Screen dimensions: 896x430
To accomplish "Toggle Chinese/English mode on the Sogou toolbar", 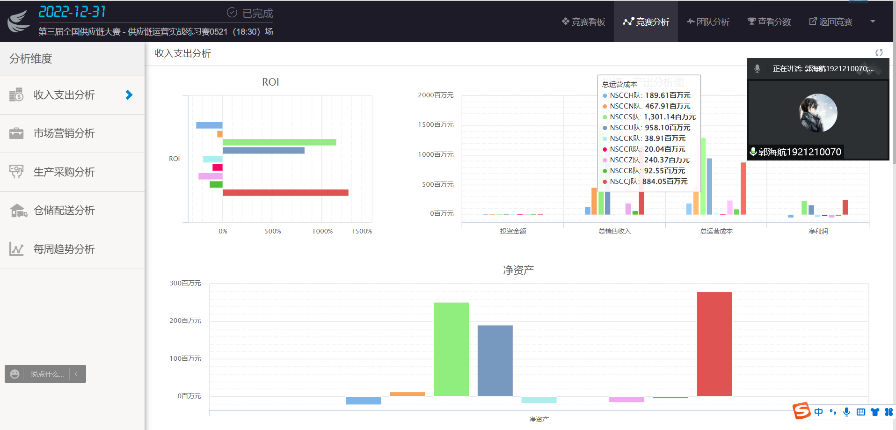I will coord(818,411).
